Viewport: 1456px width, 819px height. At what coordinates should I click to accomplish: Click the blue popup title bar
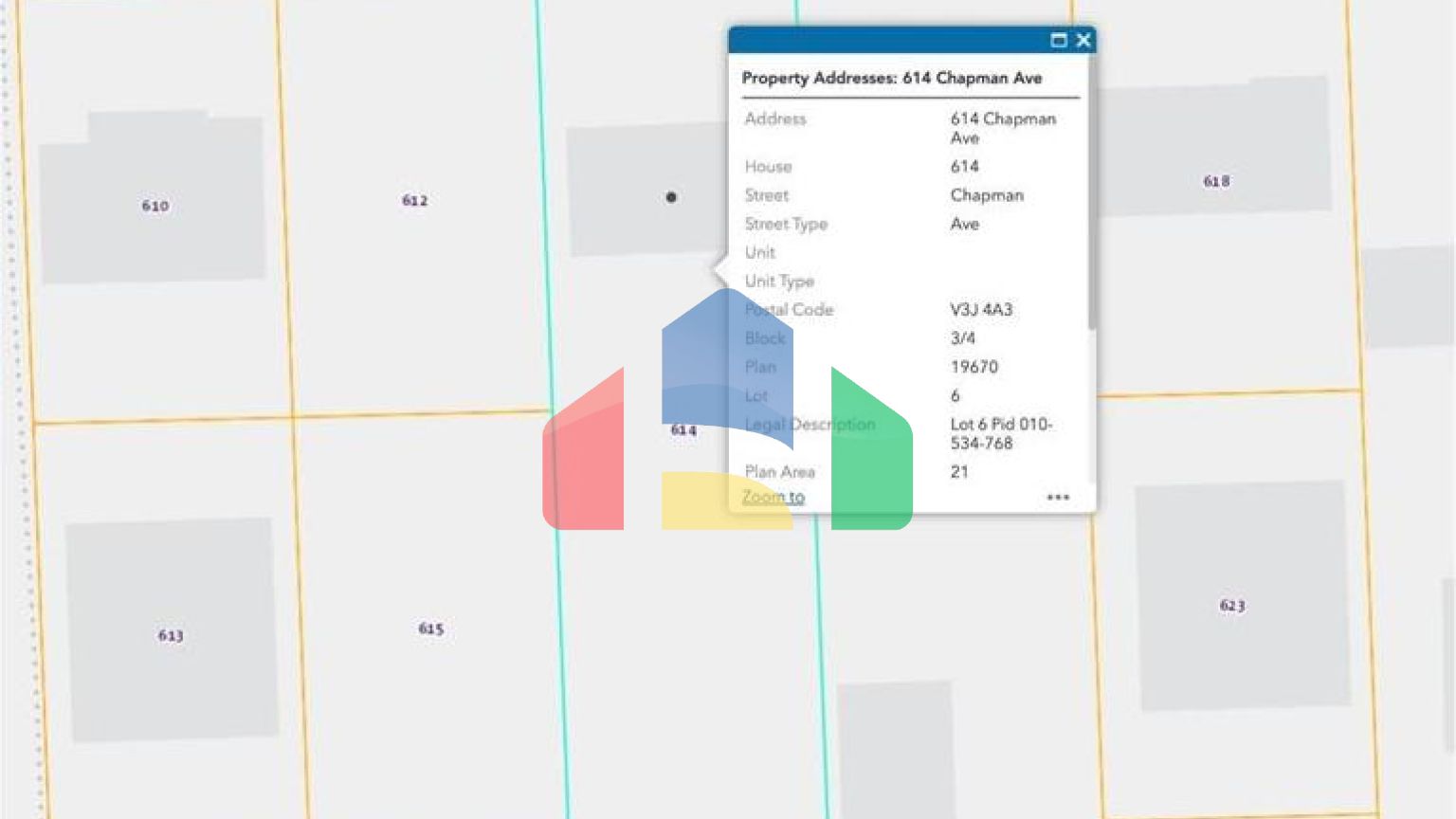coord(882,40)
